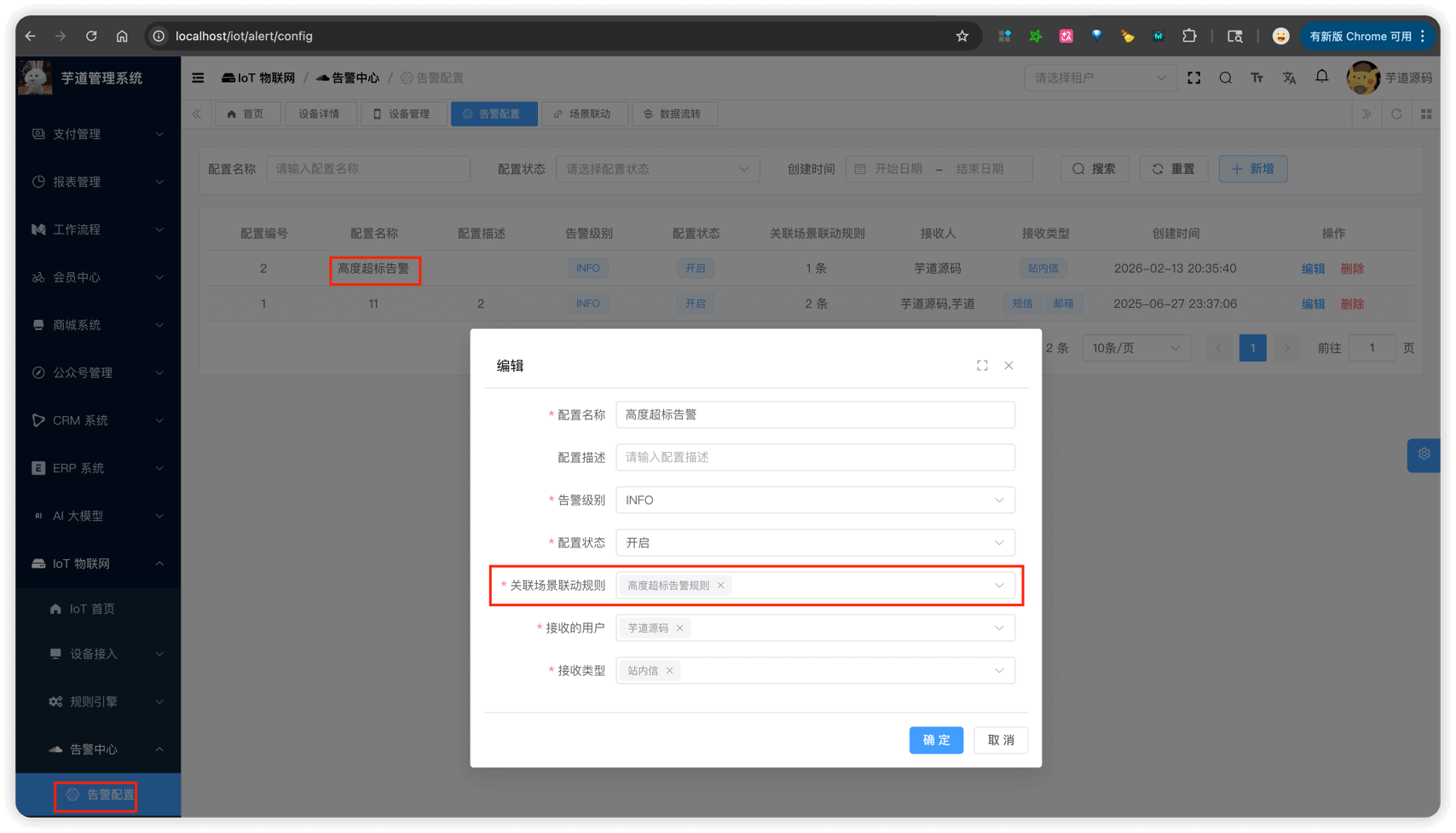Maximize the 编辑 dialog with its expand icon
This screenshot has height=833, width=1456.
pyautogui.click(x=982, y=365)
